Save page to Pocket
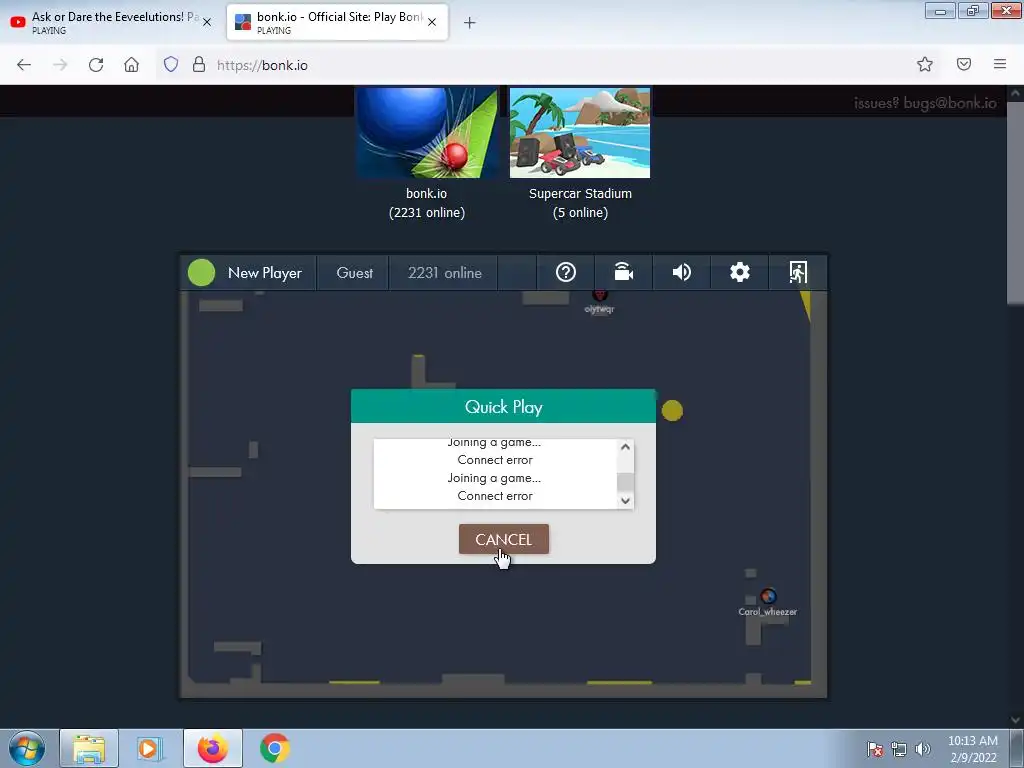This screenshot has height=768, width=1024. click(x=963, y=64)
